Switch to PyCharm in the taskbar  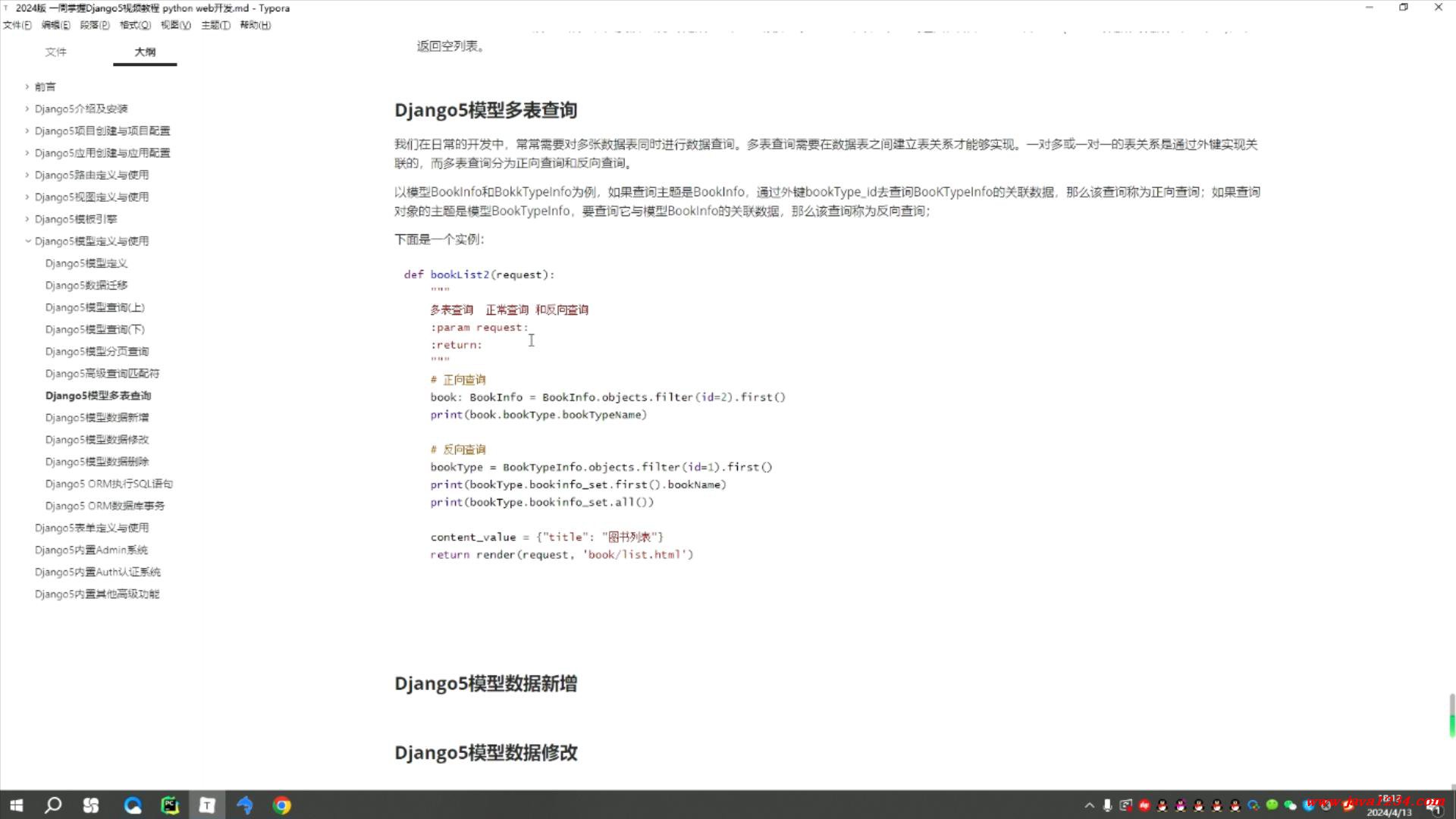(x=170, y=805)
